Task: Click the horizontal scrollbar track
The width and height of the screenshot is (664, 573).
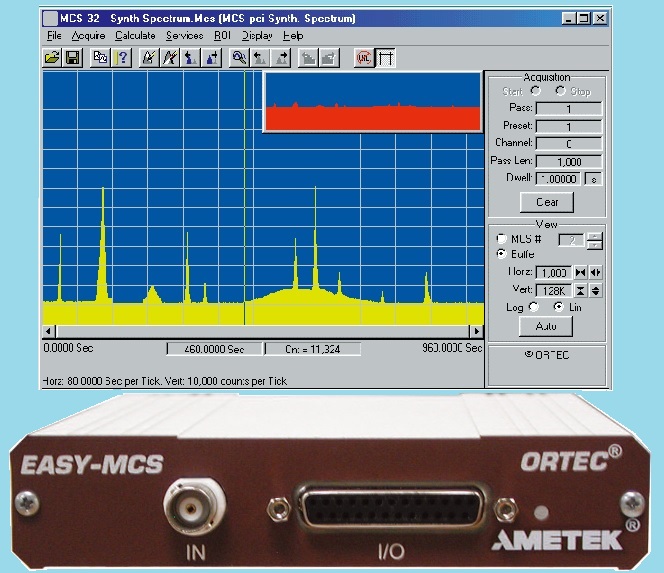Action: tap(263, 331)
